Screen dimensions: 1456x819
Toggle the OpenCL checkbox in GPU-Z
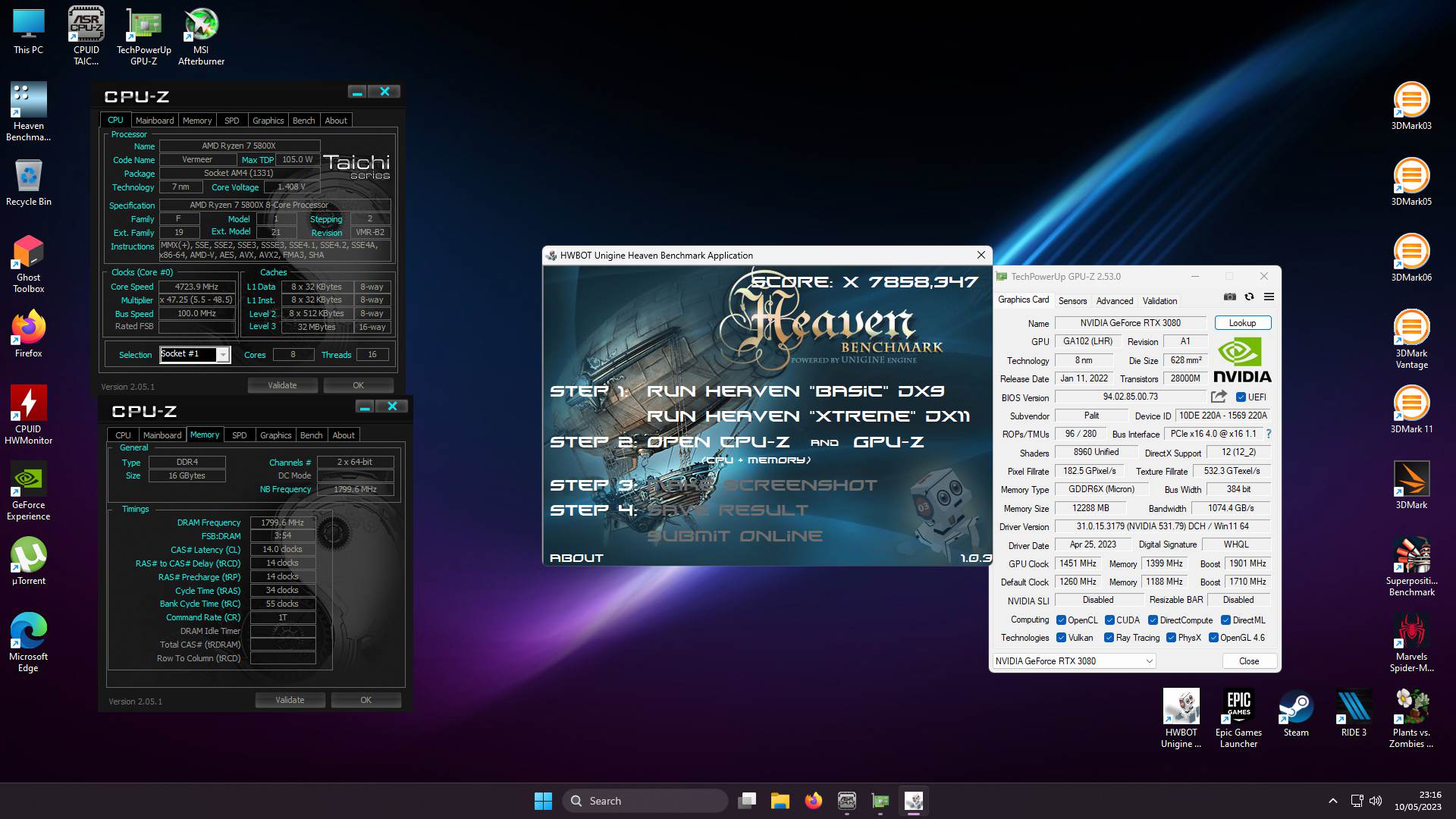pos(1061,620)
